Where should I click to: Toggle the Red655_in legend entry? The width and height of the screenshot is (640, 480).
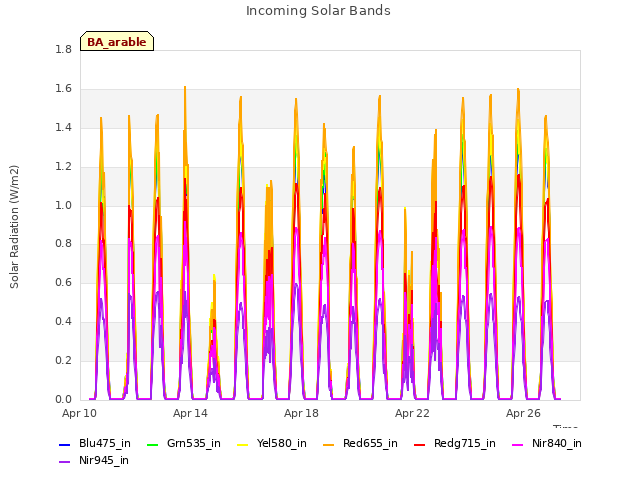coord(360,444)
